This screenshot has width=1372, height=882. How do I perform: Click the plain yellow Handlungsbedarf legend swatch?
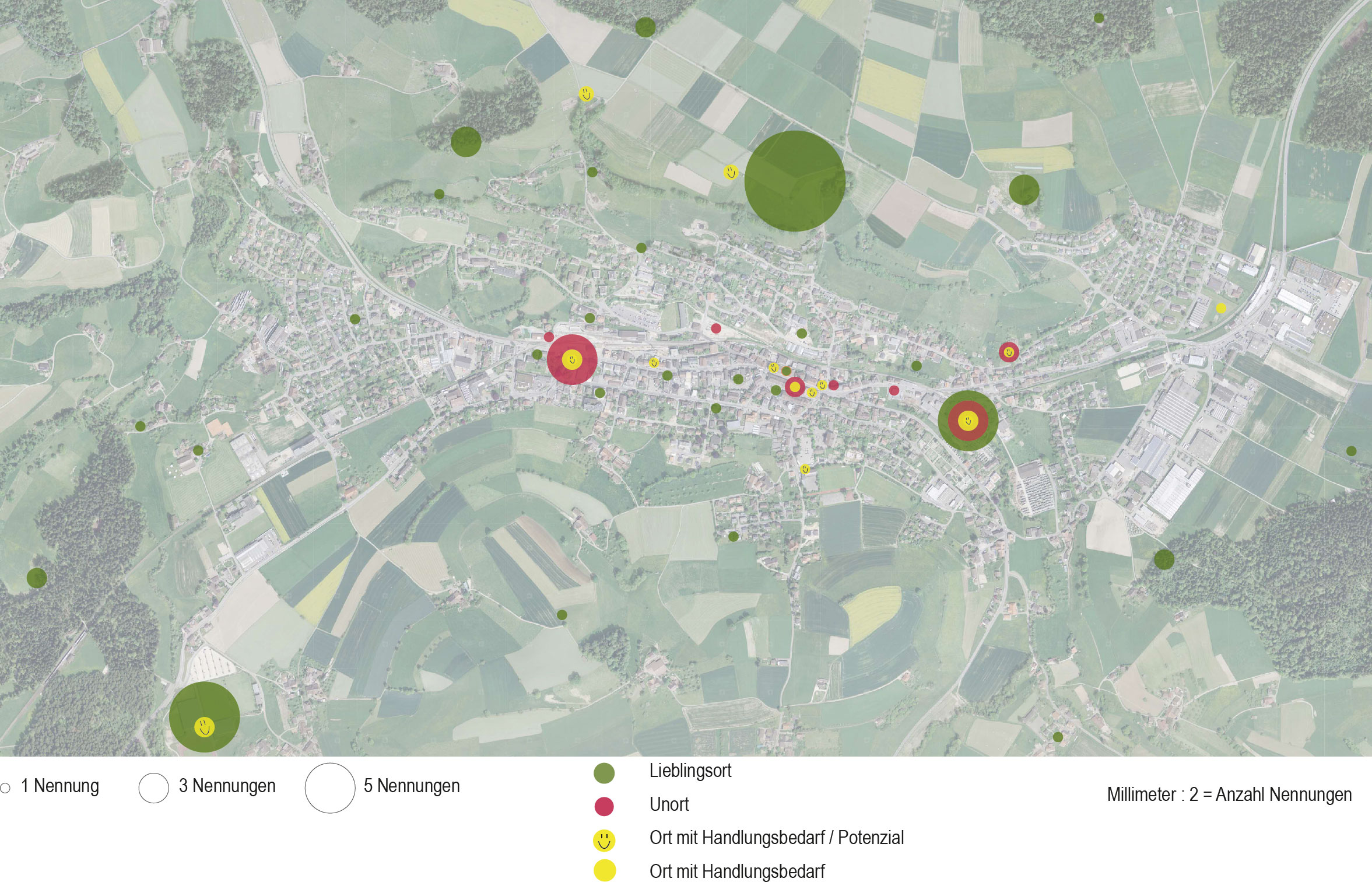coord(604,870)
